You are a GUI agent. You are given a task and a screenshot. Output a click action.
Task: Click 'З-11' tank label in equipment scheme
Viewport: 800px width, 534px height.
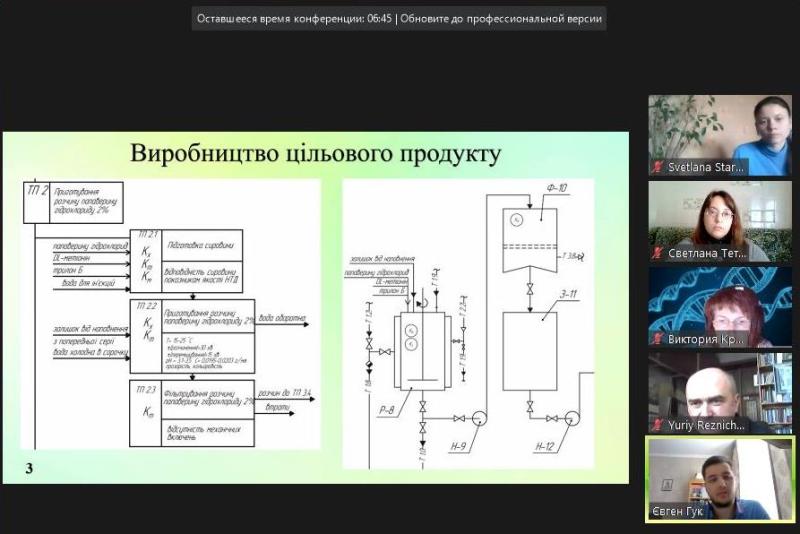(x=568, y=294)
